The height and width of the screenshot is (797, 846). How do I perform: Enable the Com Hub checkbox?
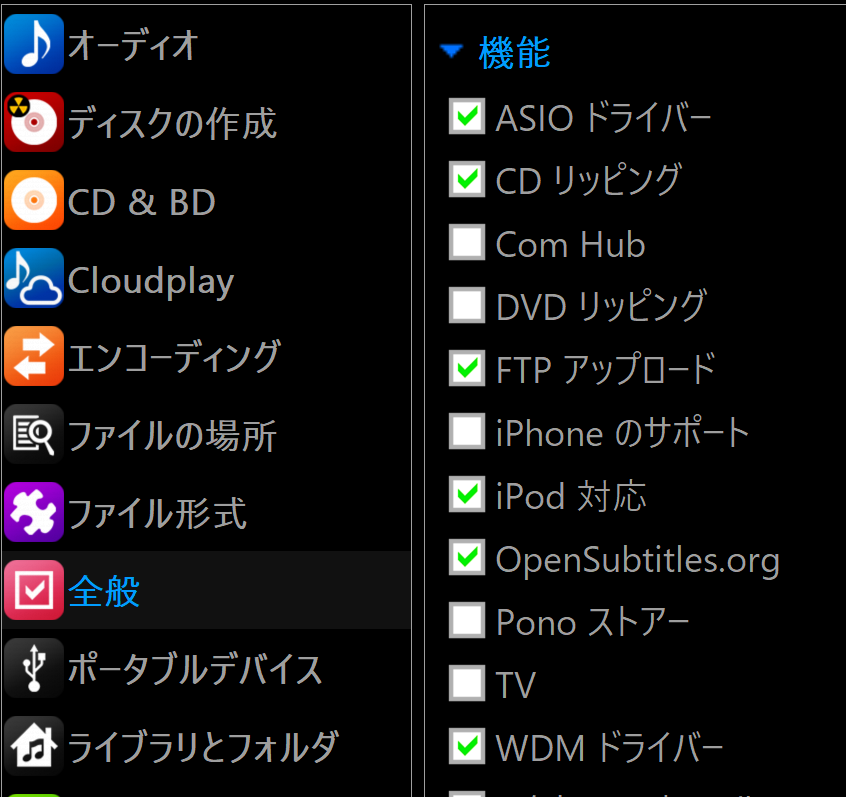coord(466,243)
